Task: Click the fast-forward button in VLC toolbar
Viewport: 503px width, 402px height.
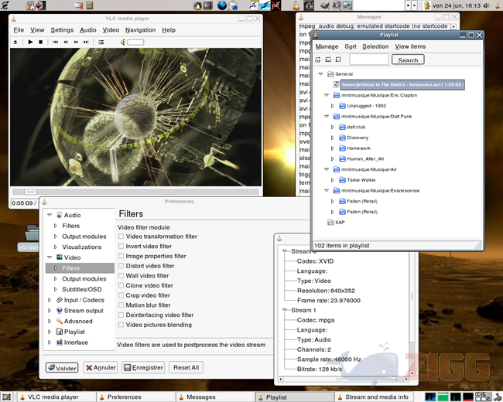Action: [76, 42]
